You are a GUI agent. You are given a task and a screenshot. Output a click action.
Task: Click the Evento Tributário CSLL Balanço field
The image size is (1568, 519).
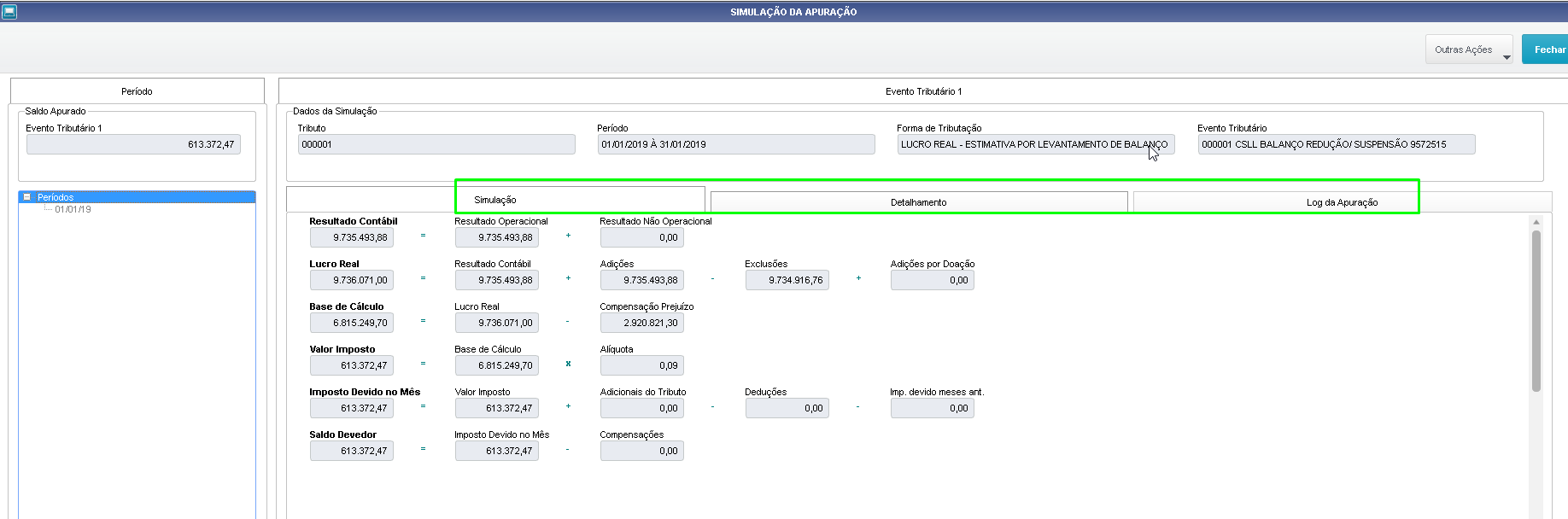pyautogui.click(x=1337, y=144)
